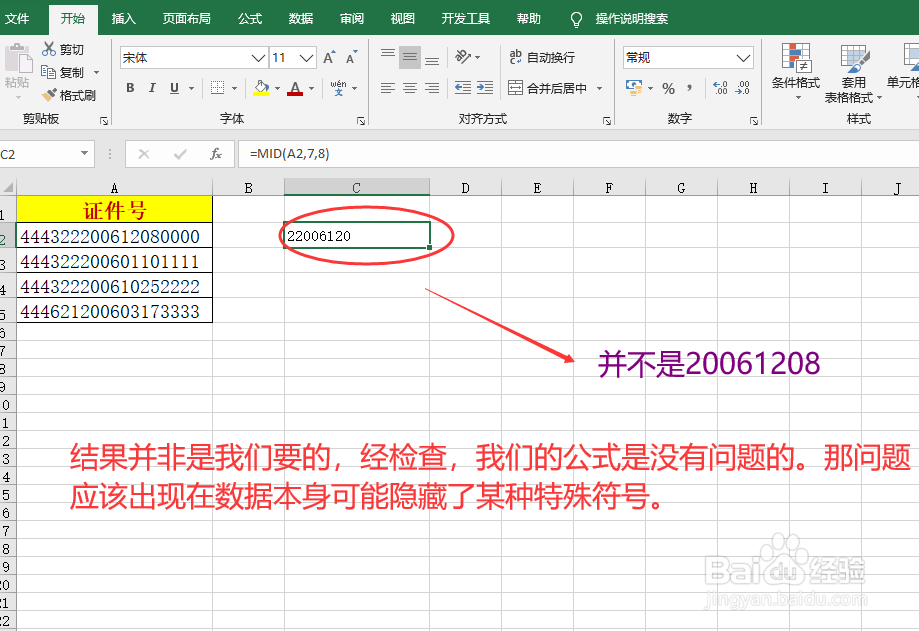The image size is (919, 631).
Task: Click the 操作说明搜索 search feature
Action: (x=631, y=19)
